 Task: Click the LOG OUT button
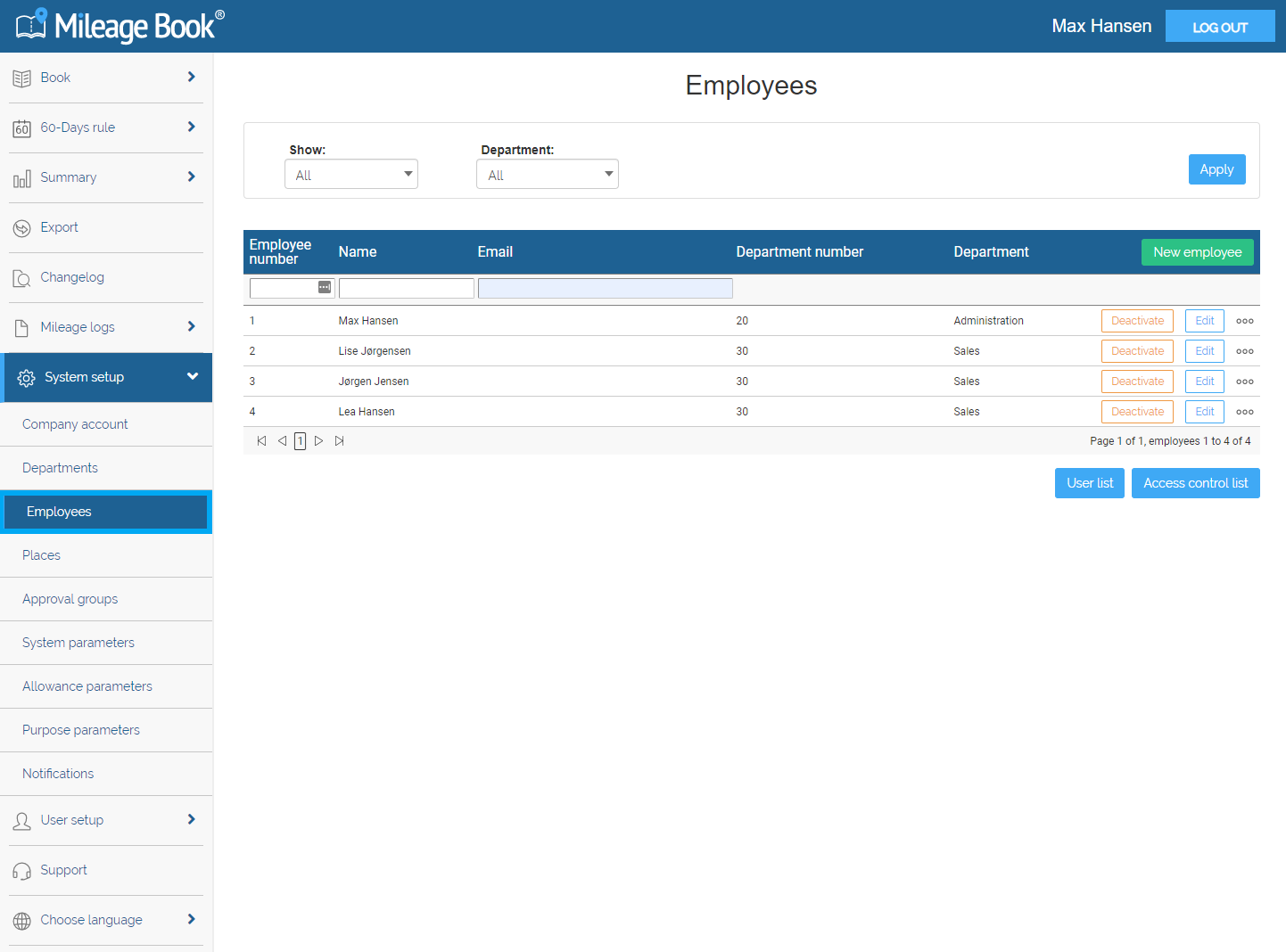click(x=1220, y=27)
